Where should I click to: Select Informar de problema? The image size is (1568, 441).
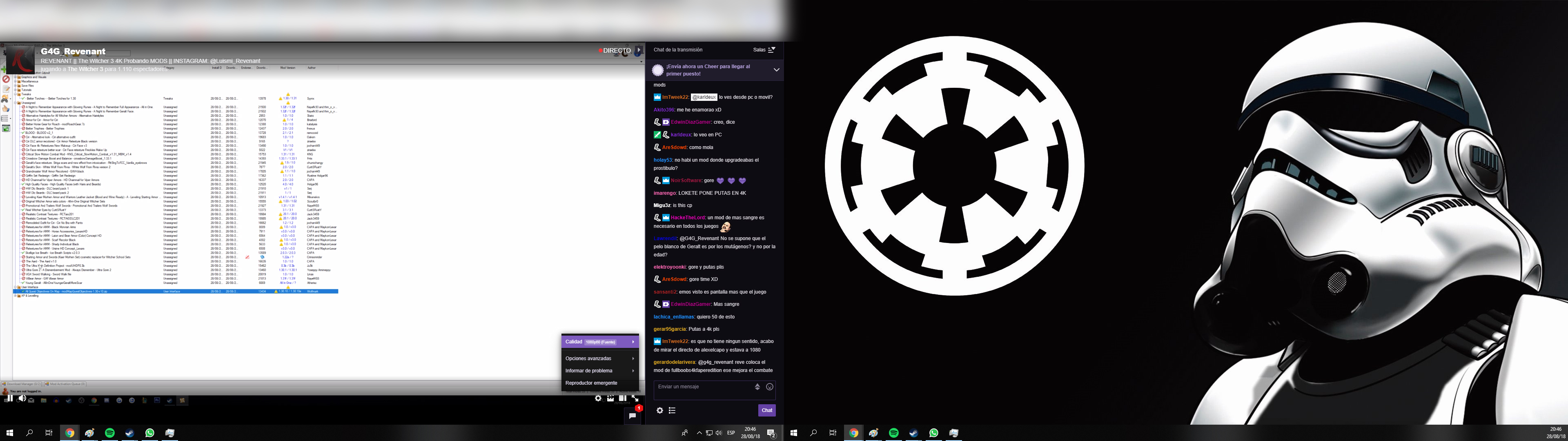(x=599, y=370)
